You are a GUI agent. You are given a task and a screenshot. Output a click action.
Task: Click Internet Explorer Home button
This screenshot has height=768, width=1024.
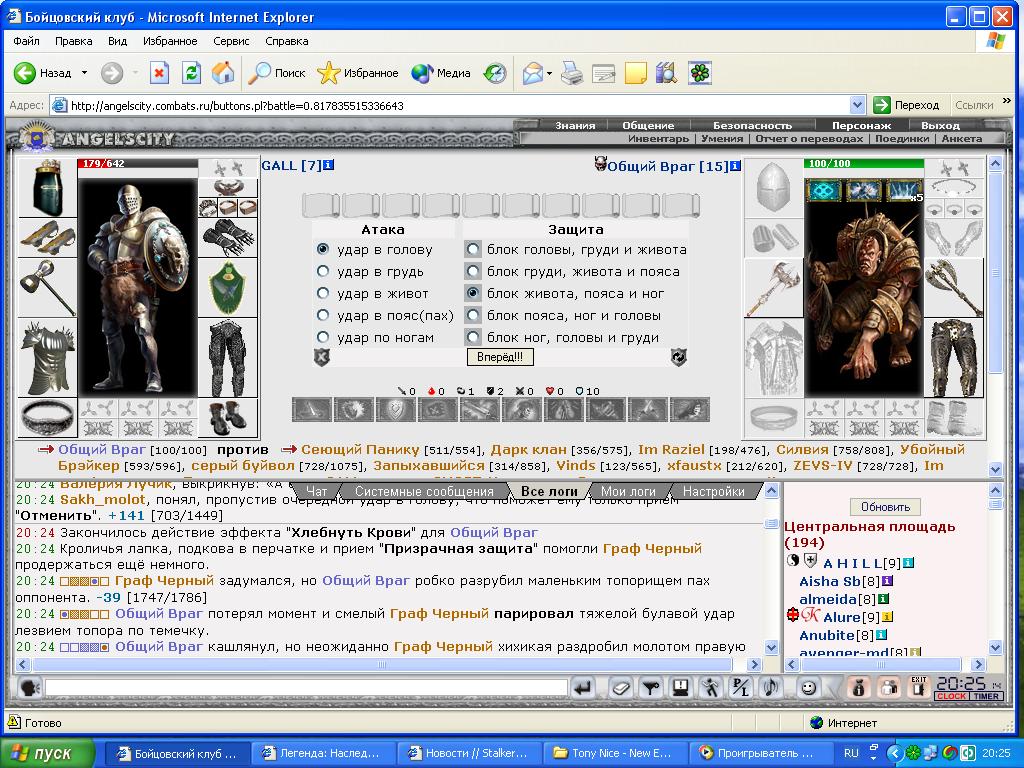click(223, 72)
